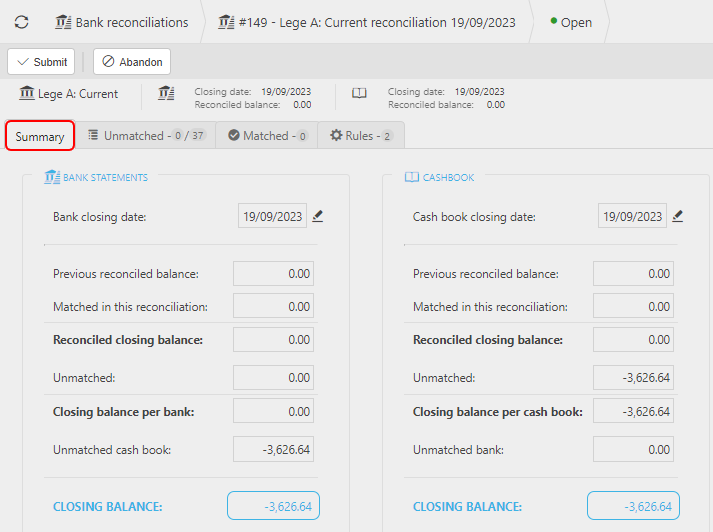Click the bank Unmatched cash book amount field
Image resolution: width=713 pixels, height=532 pixels.
273,450
